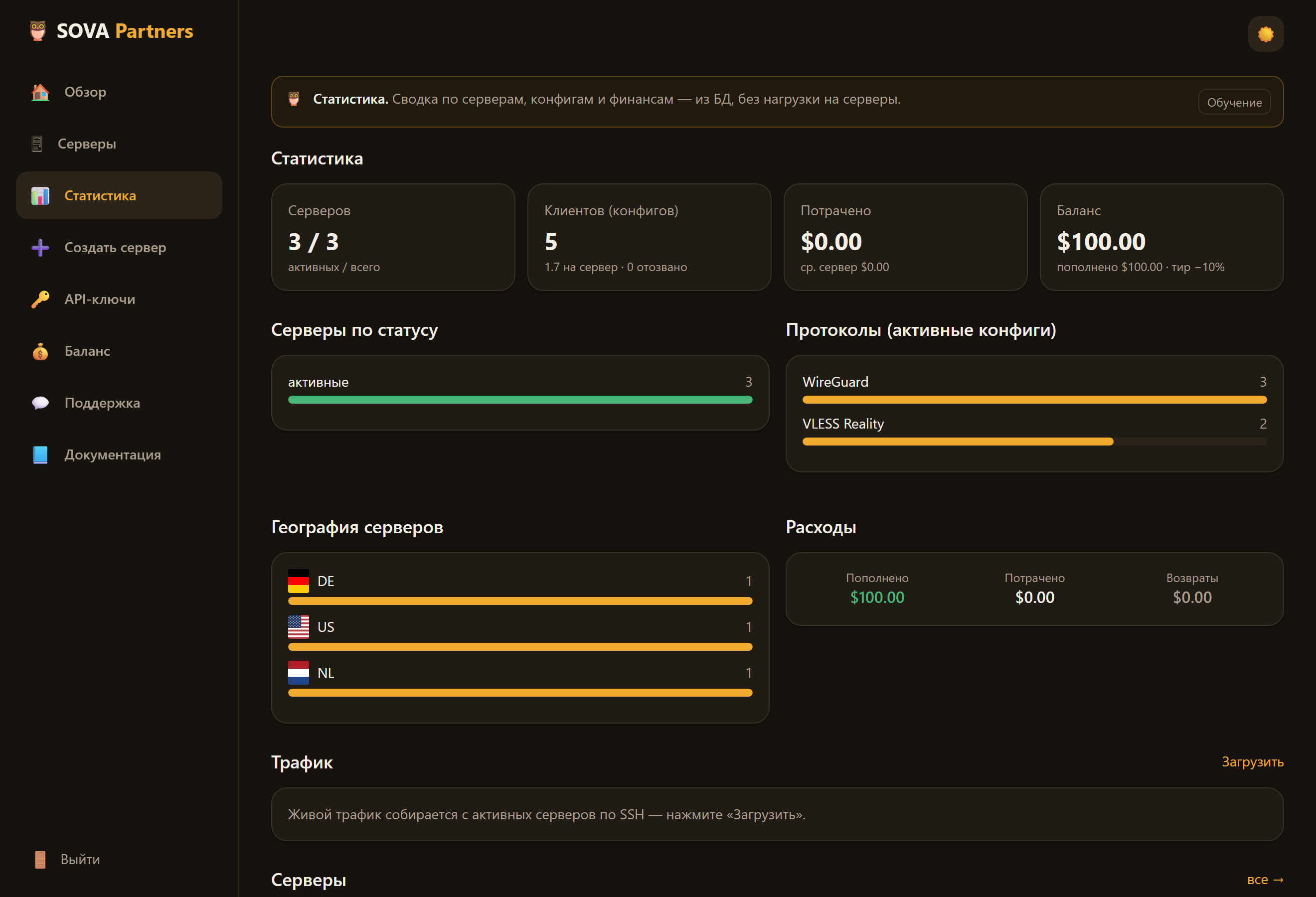Click the green Пополнено $100.00 value

(x=877, y=598)
